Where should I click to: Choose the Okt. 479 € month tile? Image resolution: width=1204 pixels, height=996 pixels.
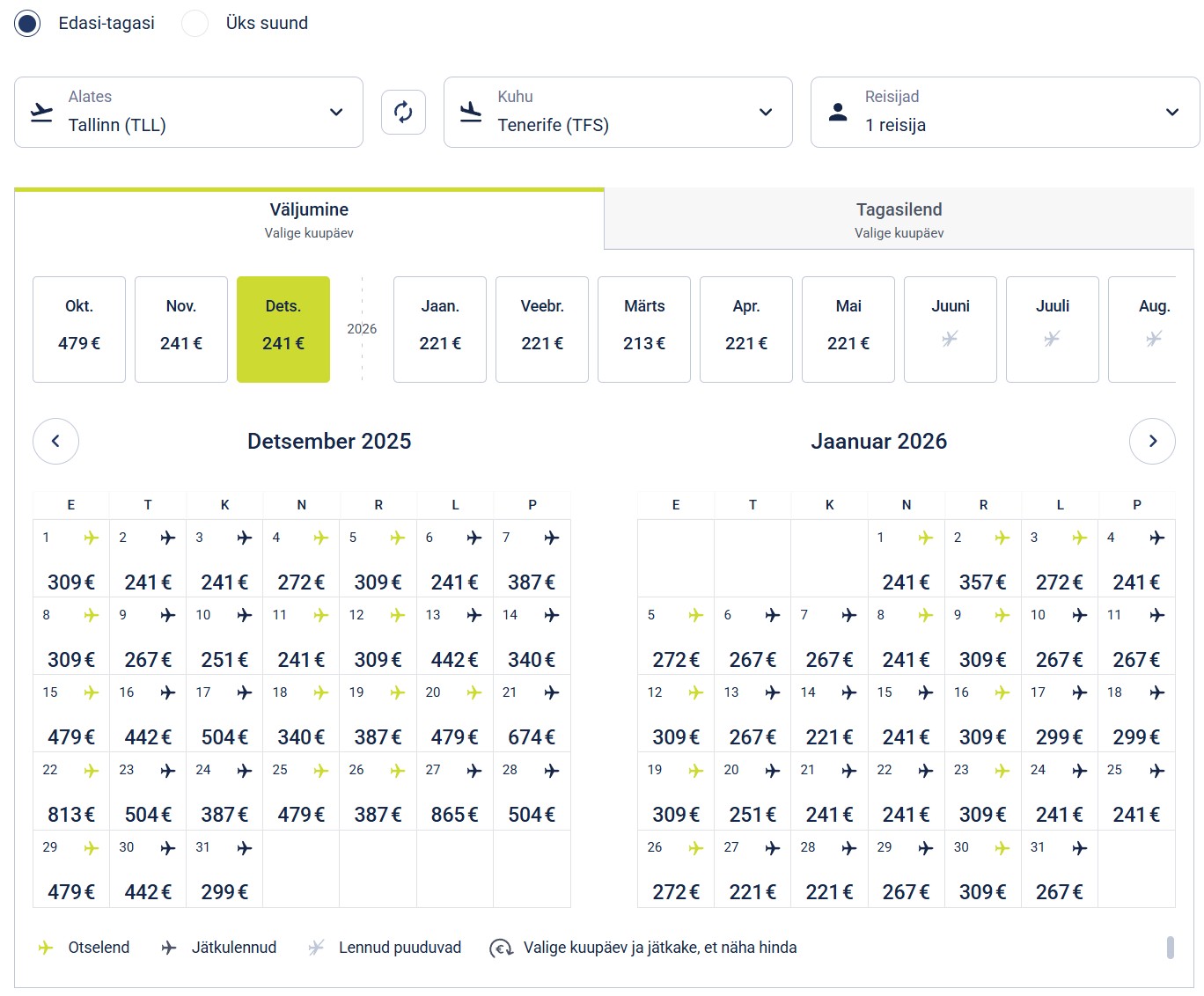point(79,329)
